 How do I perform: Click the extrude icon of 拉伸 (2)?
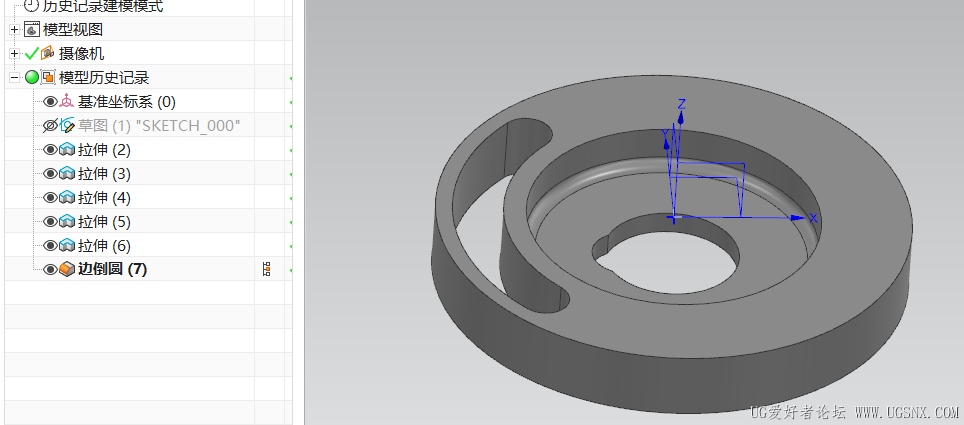tap(67, 149)
